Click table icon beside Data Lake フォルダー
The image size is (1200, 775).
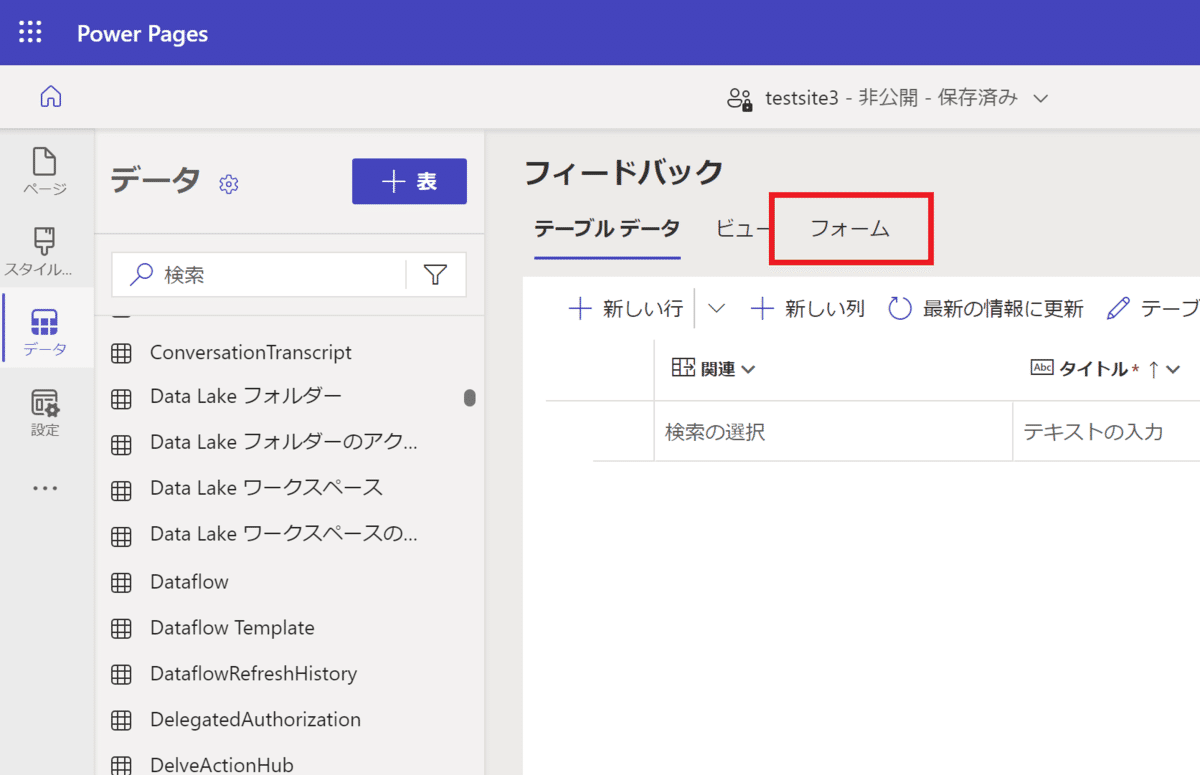(121, 398)
